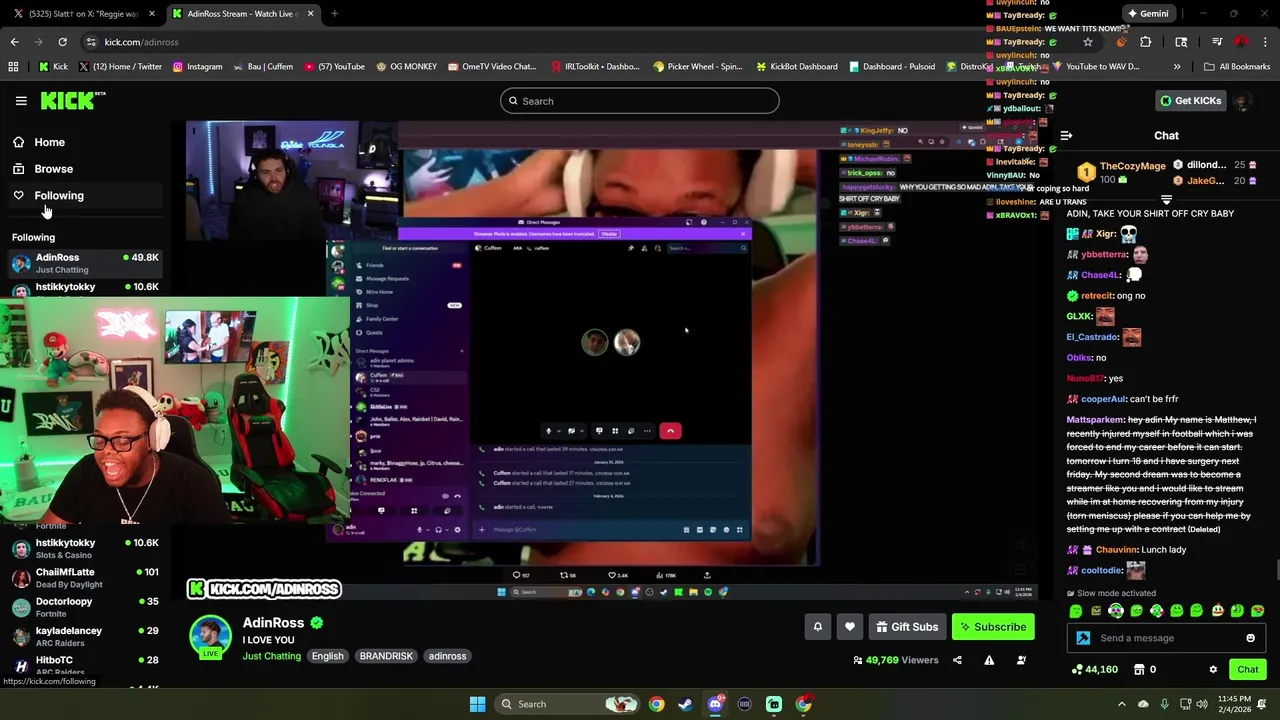
Task: Open All Bookmarks folder
Action: (1237, 67)
